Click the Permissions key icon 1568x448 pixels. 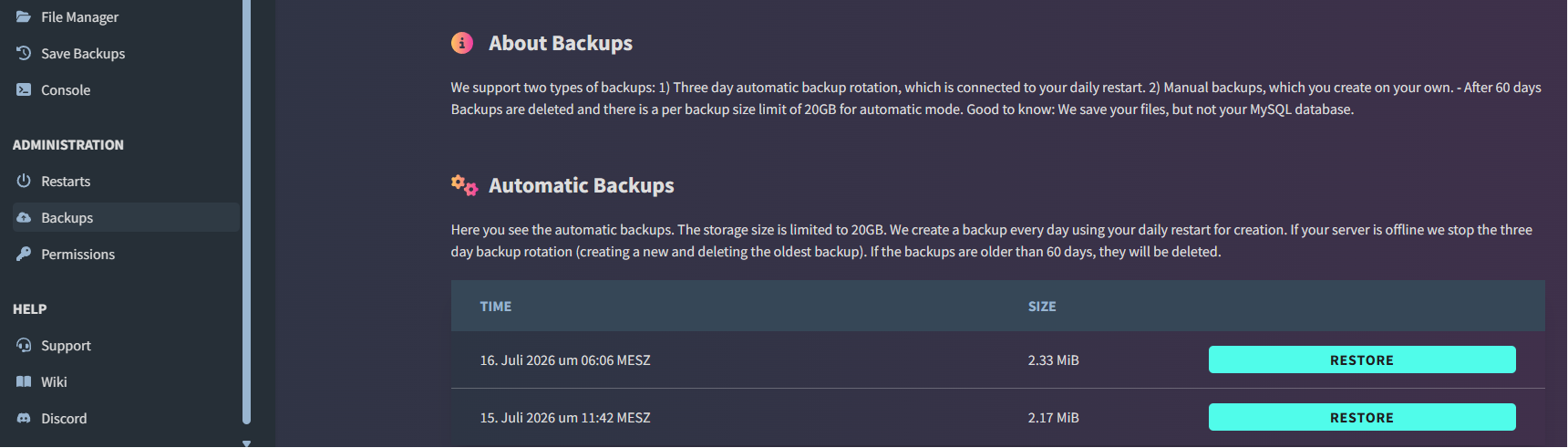coord(24,254)
